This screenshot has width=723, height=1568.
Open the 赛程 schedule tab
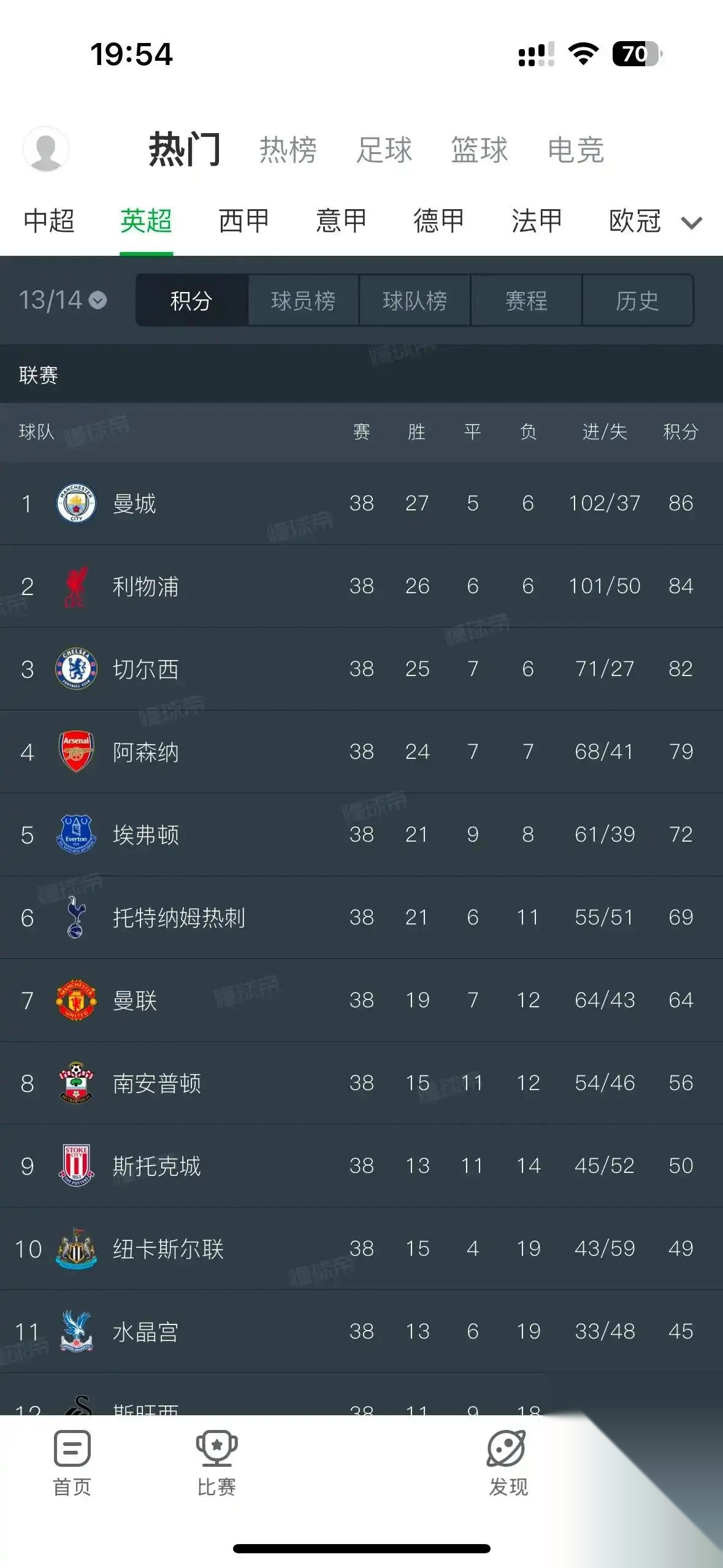point(526,301)
